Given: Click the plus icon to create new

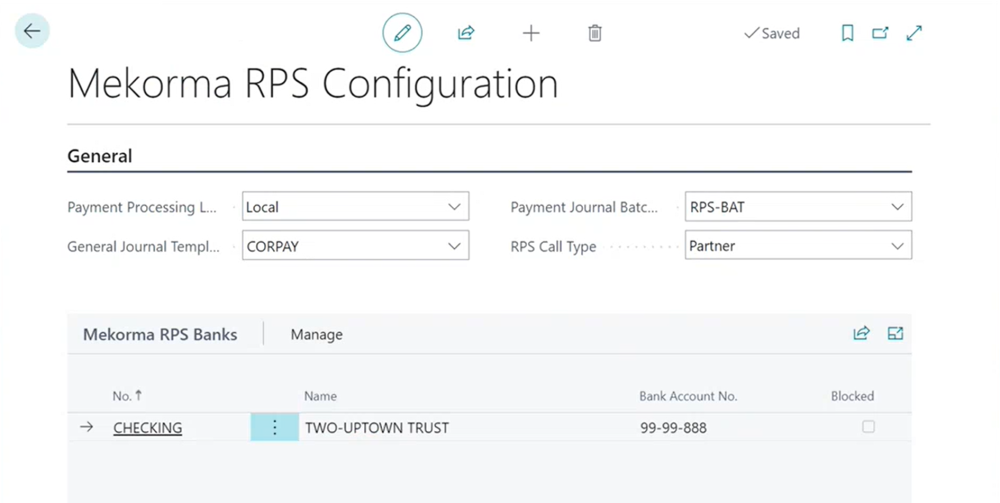Looking at the screenshot, I should [x=531, y=33].
